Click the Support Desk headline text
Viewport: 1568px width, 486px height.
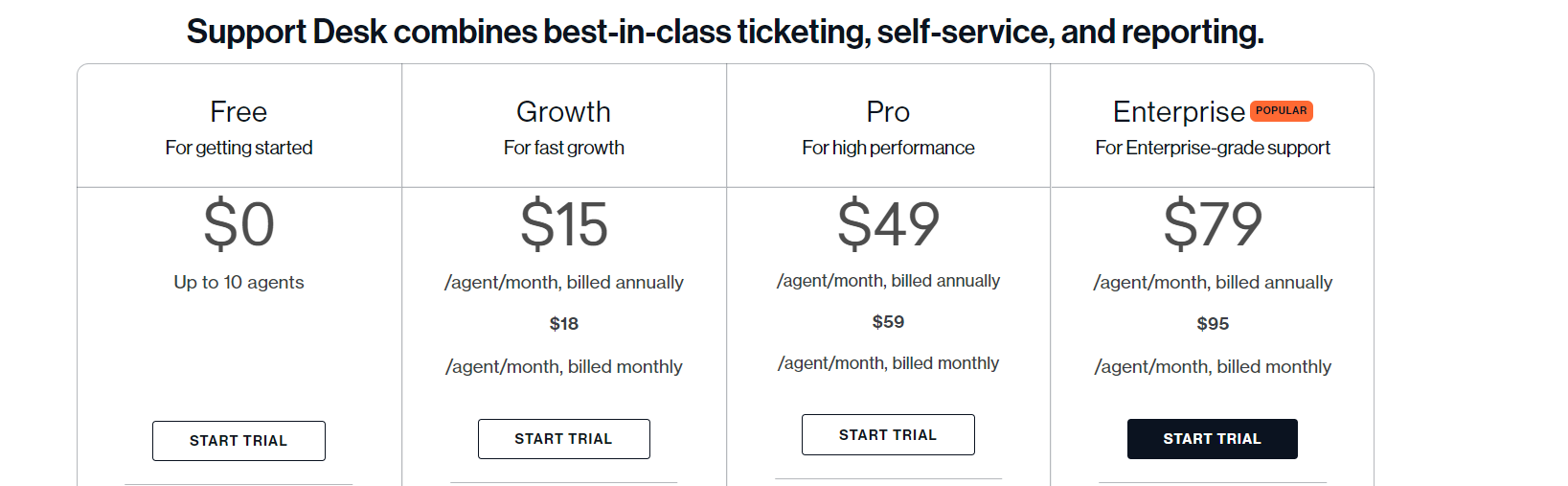724,32
